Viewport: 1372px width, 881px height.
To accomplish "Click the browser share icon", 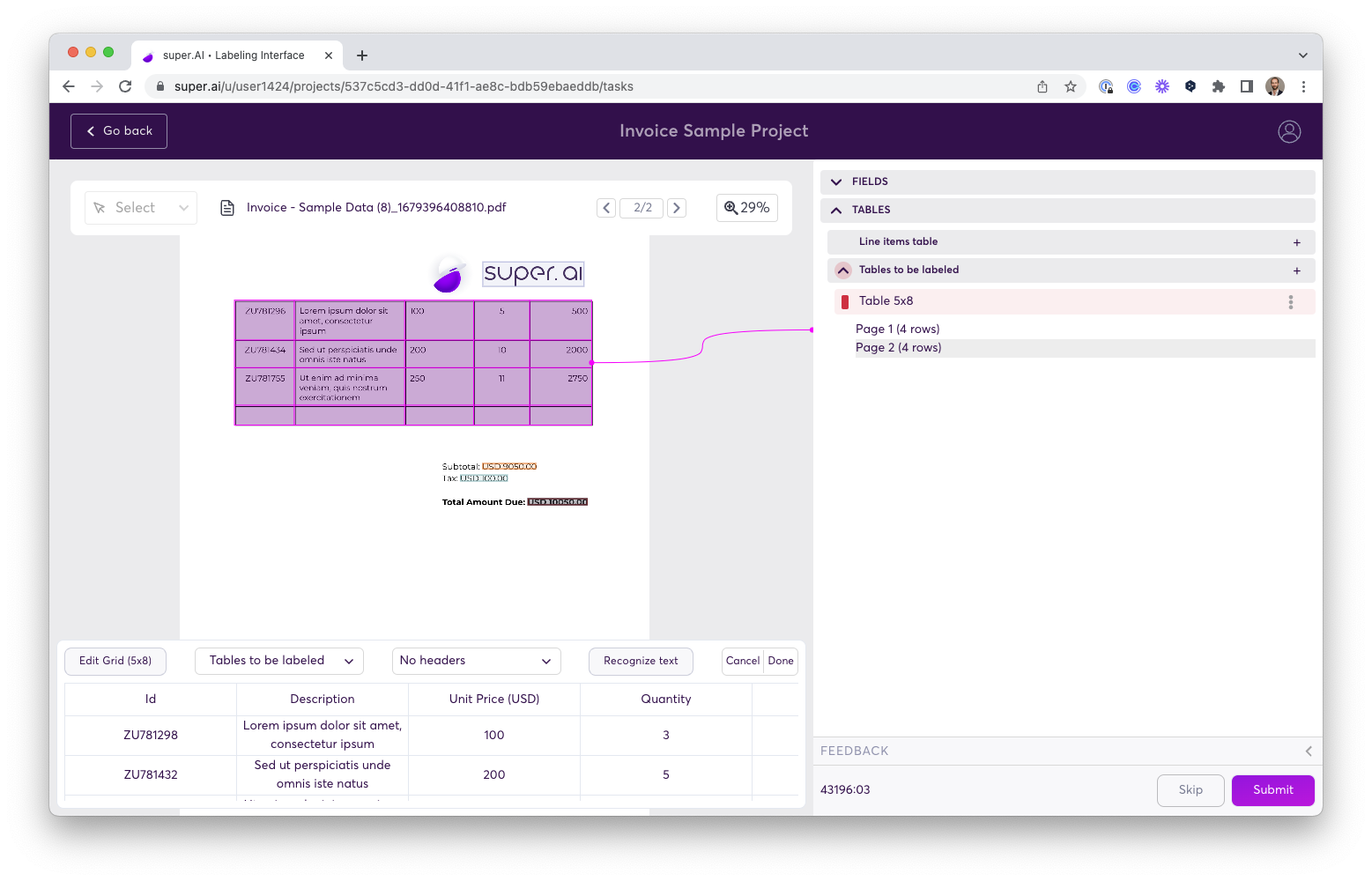I will click(x=1042, y=86).
